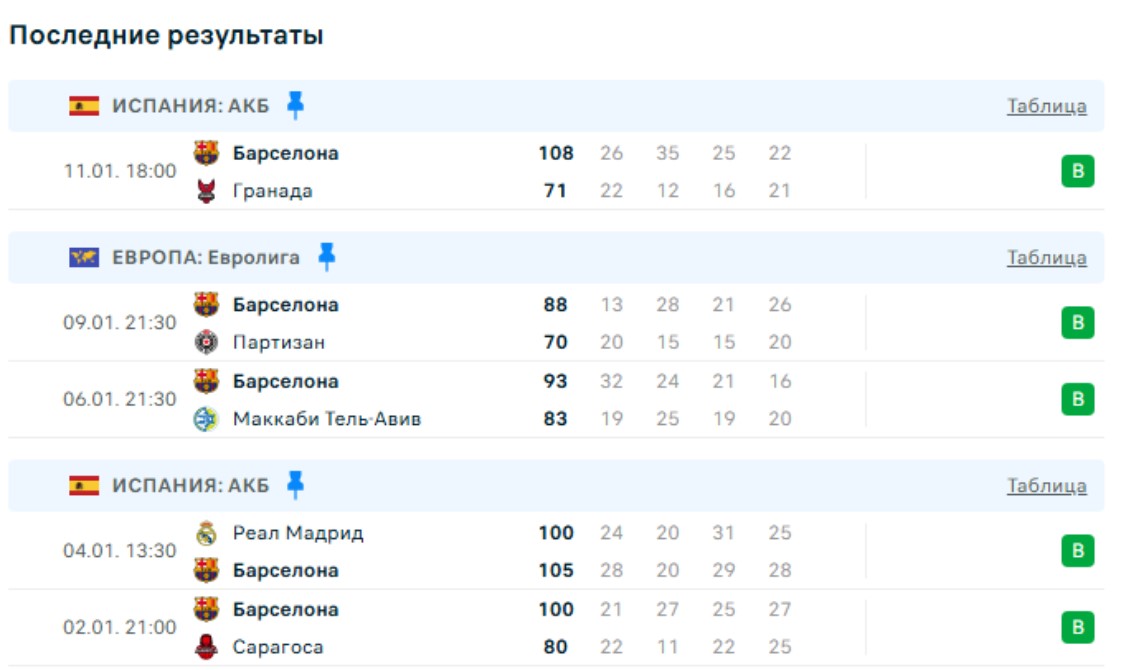Click Партизан team logo icon
Image resolution: width=1121 pixels, height=670 pixels.
tap(206, 342)
